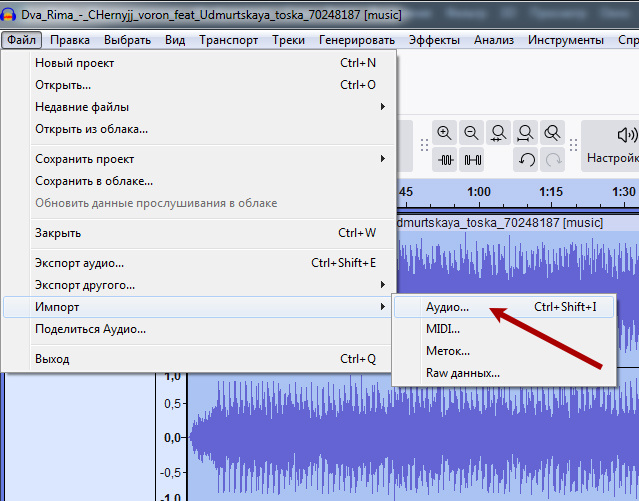
Task: Open the Инструменты menu
Action: click(566, 40)
